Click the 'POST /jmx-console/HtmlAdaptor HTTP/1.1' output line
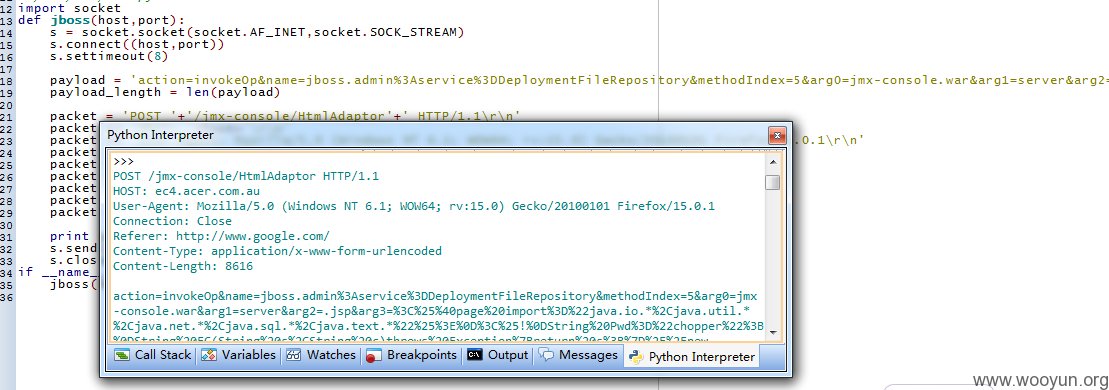The width and height of the screenshot is (1109, 390). tap(245, 176)
